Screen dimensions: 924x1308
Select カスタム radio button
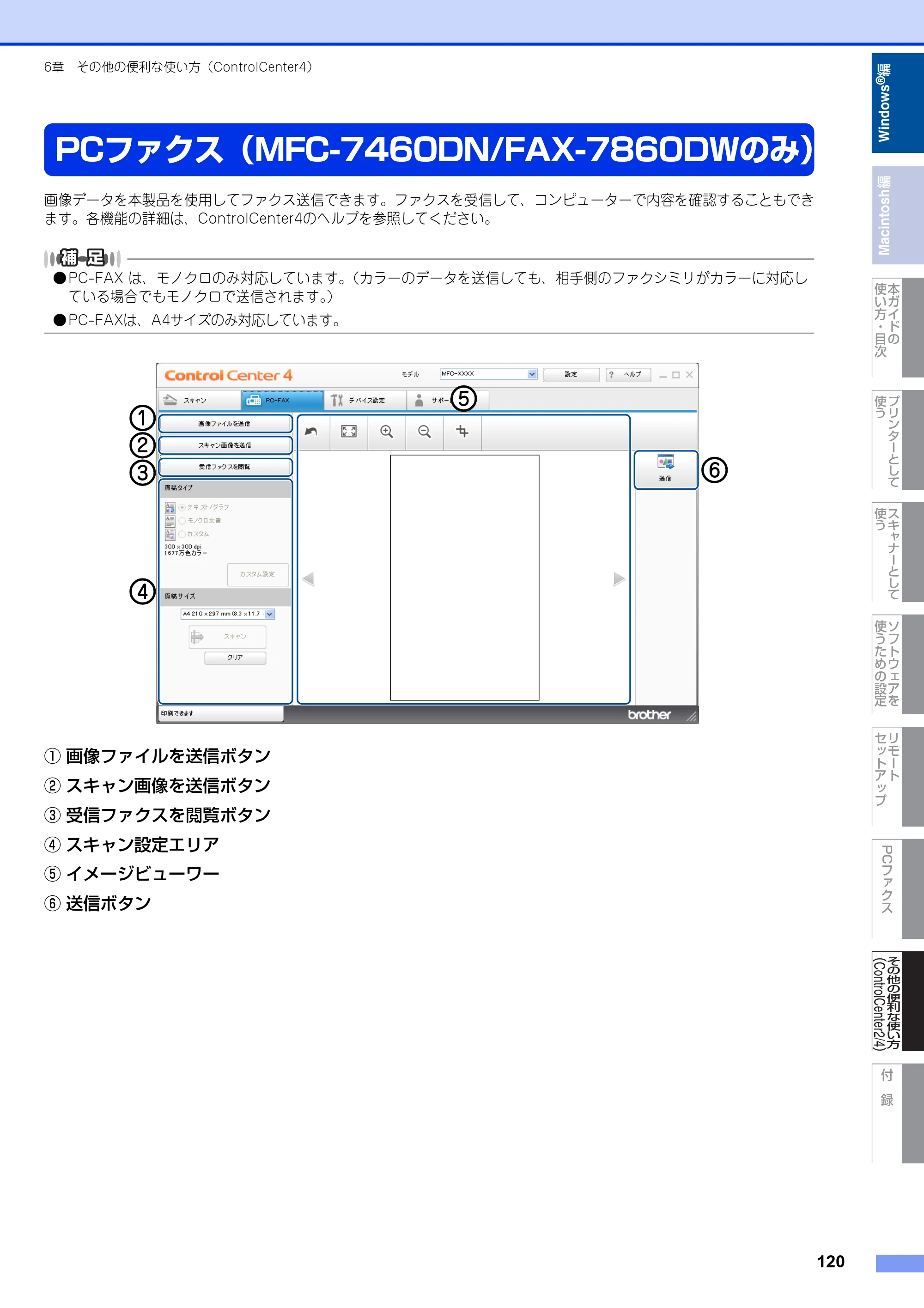point(182,535)
